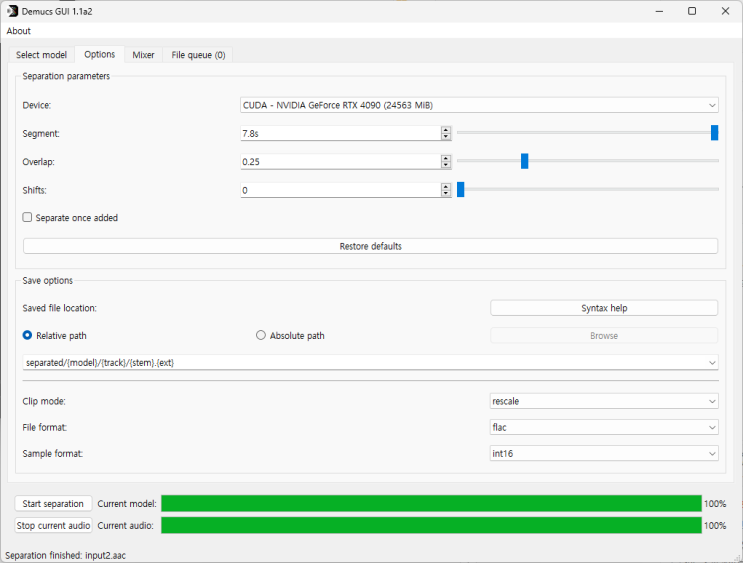
Task: Increase Segment value with spinner up arrow
Action: [445, 130]
